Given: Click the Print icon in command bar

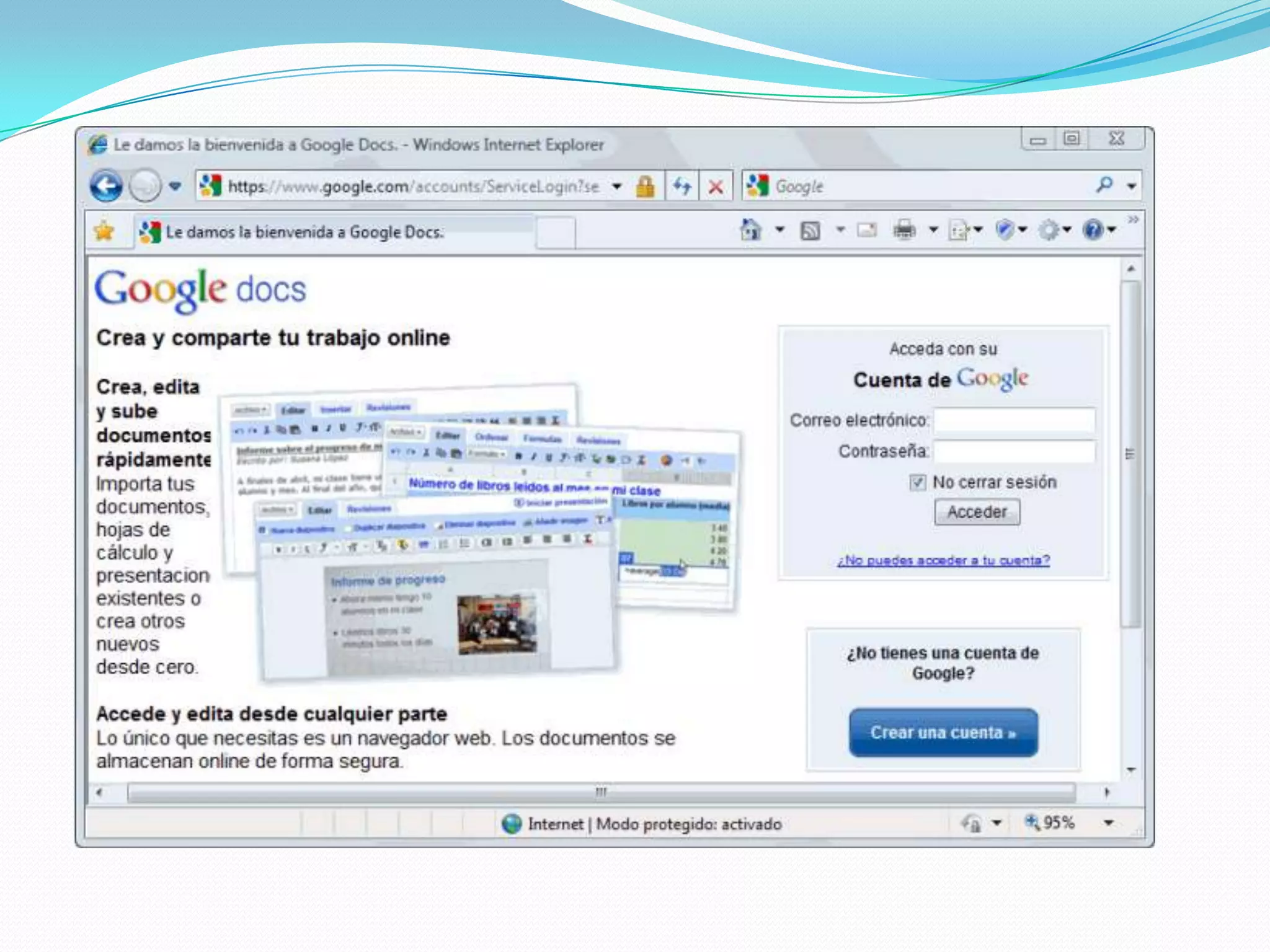Looking at the screenshot, I should [x=904, y=230].
